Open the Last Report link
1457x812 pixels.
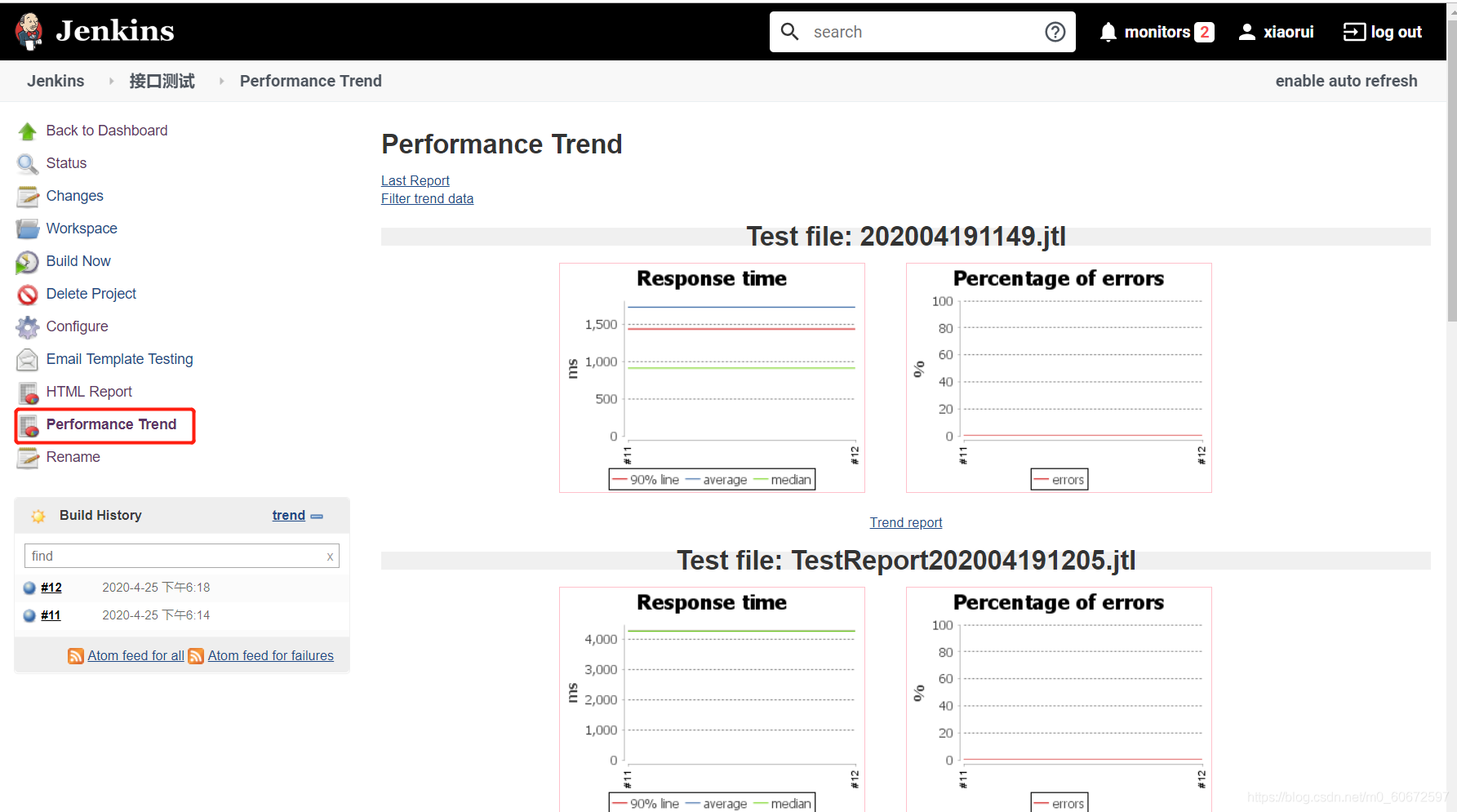[415, 180]
